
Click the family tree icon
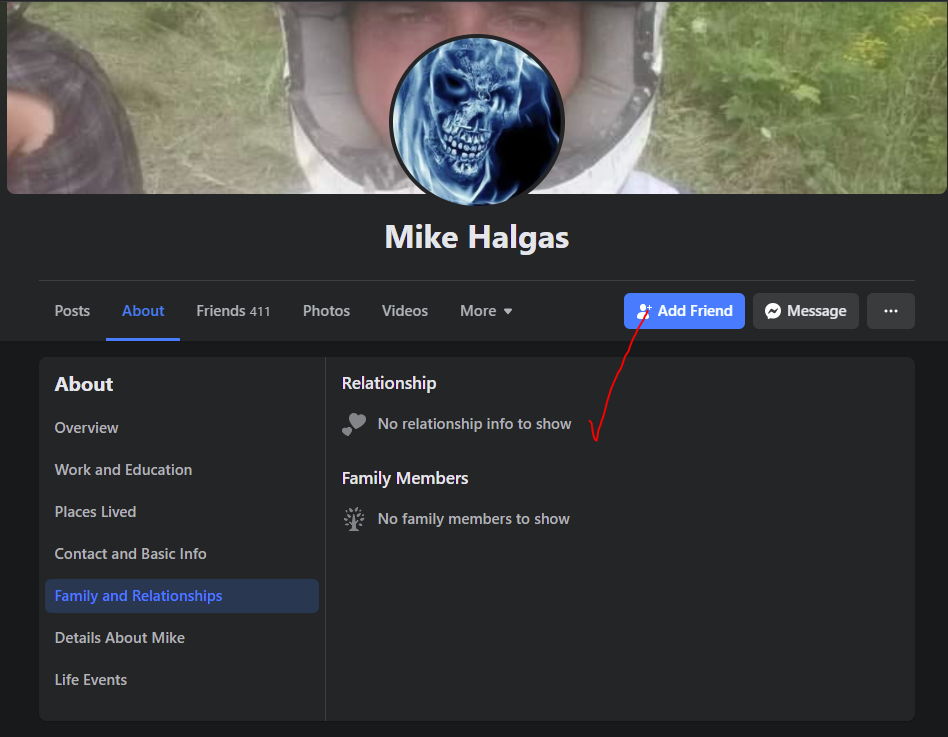pyautogui.click(x=354, y=519)
